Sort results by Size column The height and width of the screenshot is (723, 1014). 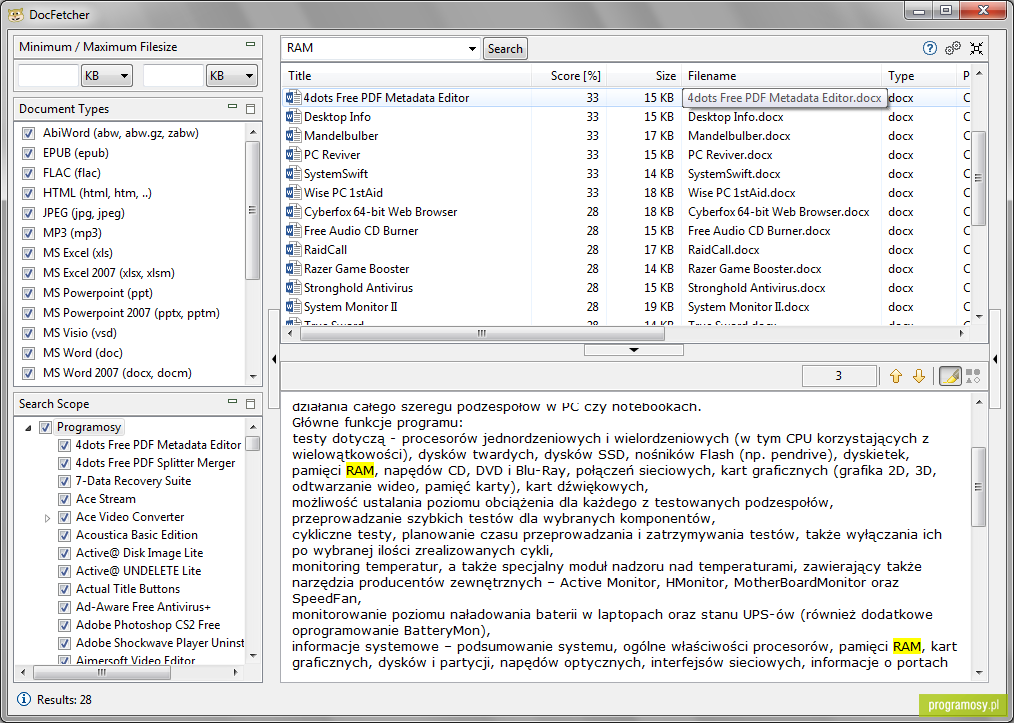pyautogui.click(x=643, y=76)
